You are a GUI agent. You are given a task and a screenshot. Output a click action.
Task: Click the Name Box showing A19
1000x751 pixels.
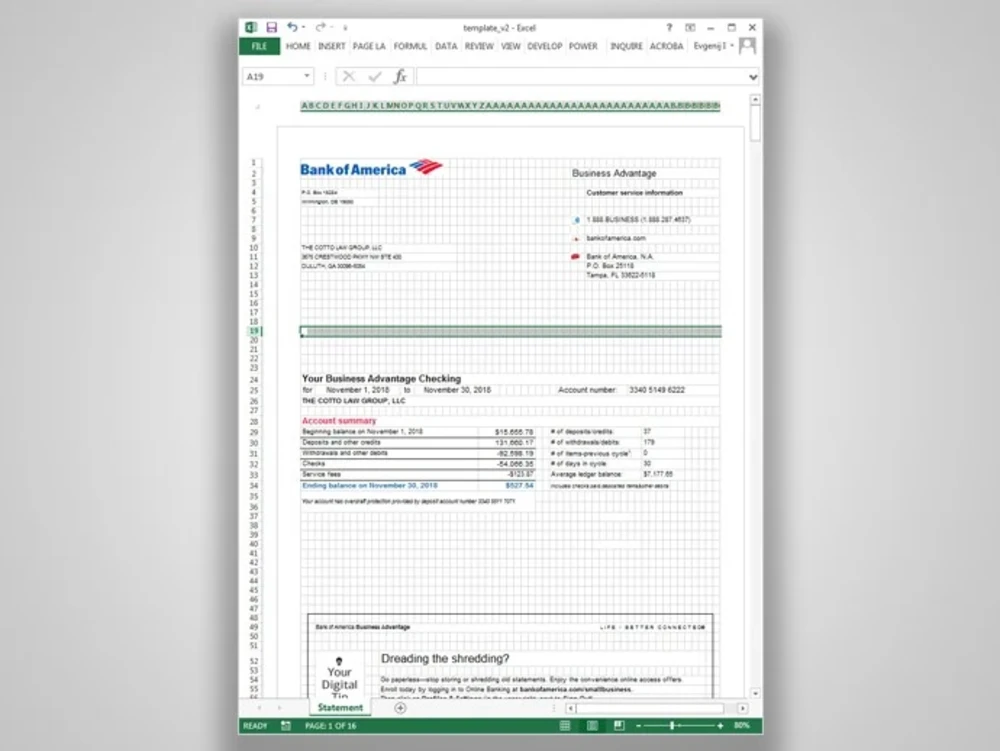point(272,77)
